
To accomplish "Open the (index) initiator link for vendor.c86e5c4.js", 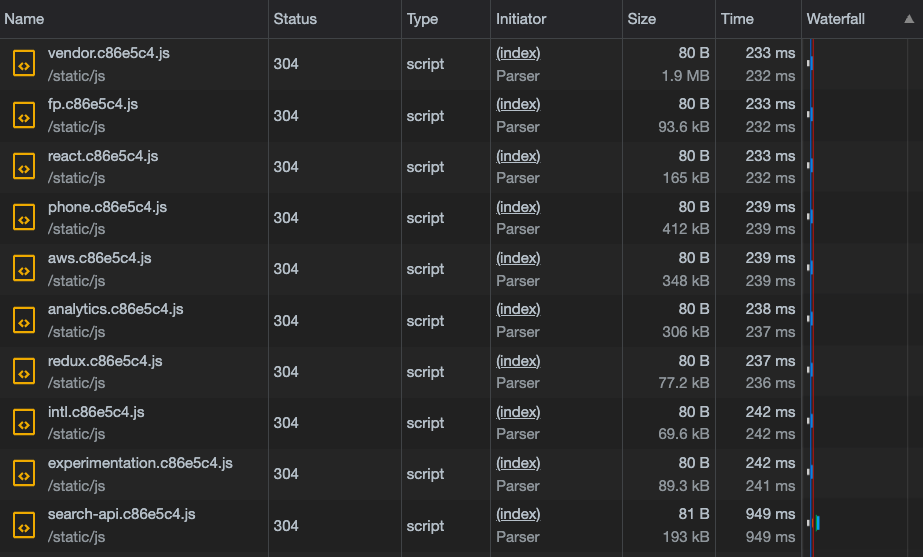I will pyautogui.click(x=518, y=53).
